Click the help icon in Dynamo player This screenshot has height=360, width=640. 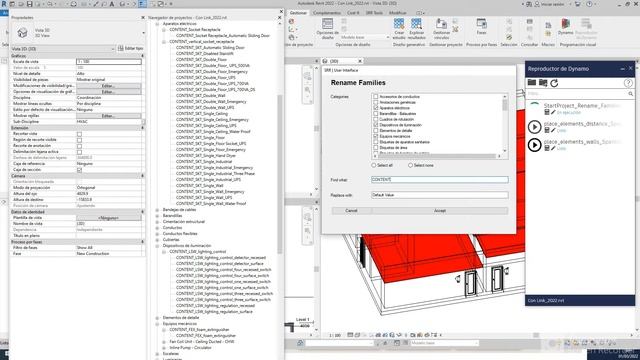(628, 83)
